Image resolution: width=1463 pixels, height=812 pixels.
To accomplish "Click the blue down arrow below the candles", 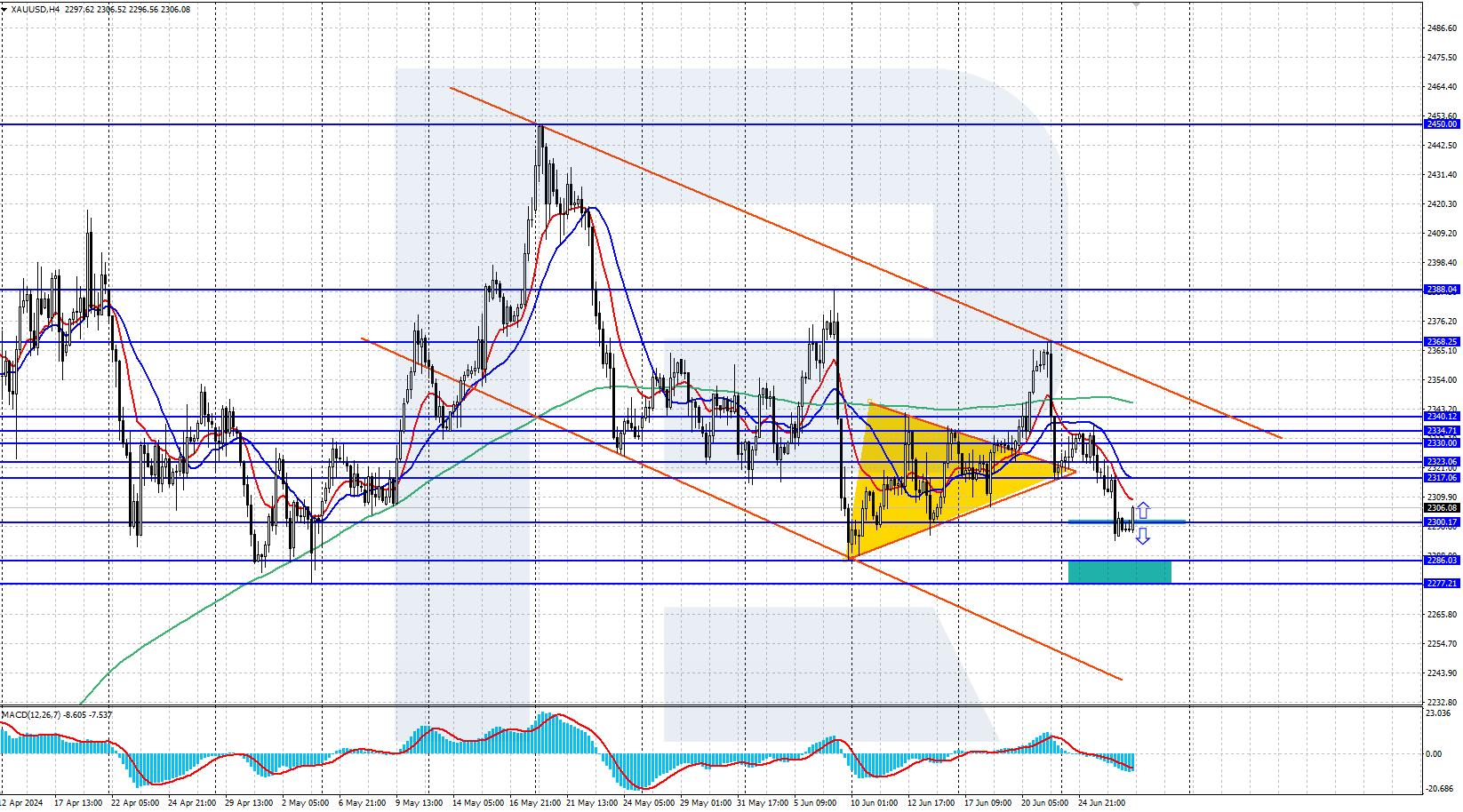I will (x=1143, y=536).
